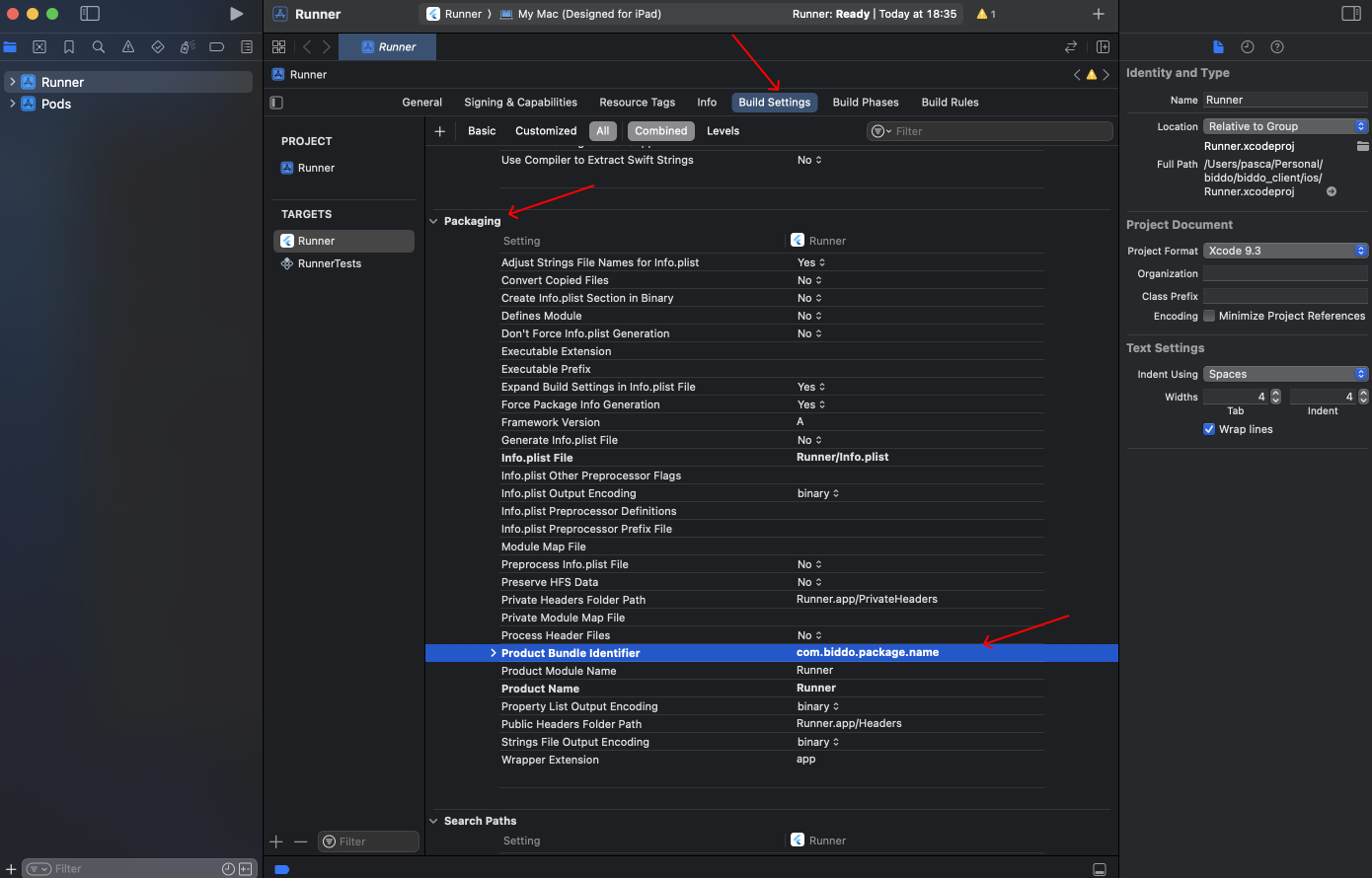1372x878 pixels.
Task: Open the Issue navigator warning triangle
Action: coord(128,46)
